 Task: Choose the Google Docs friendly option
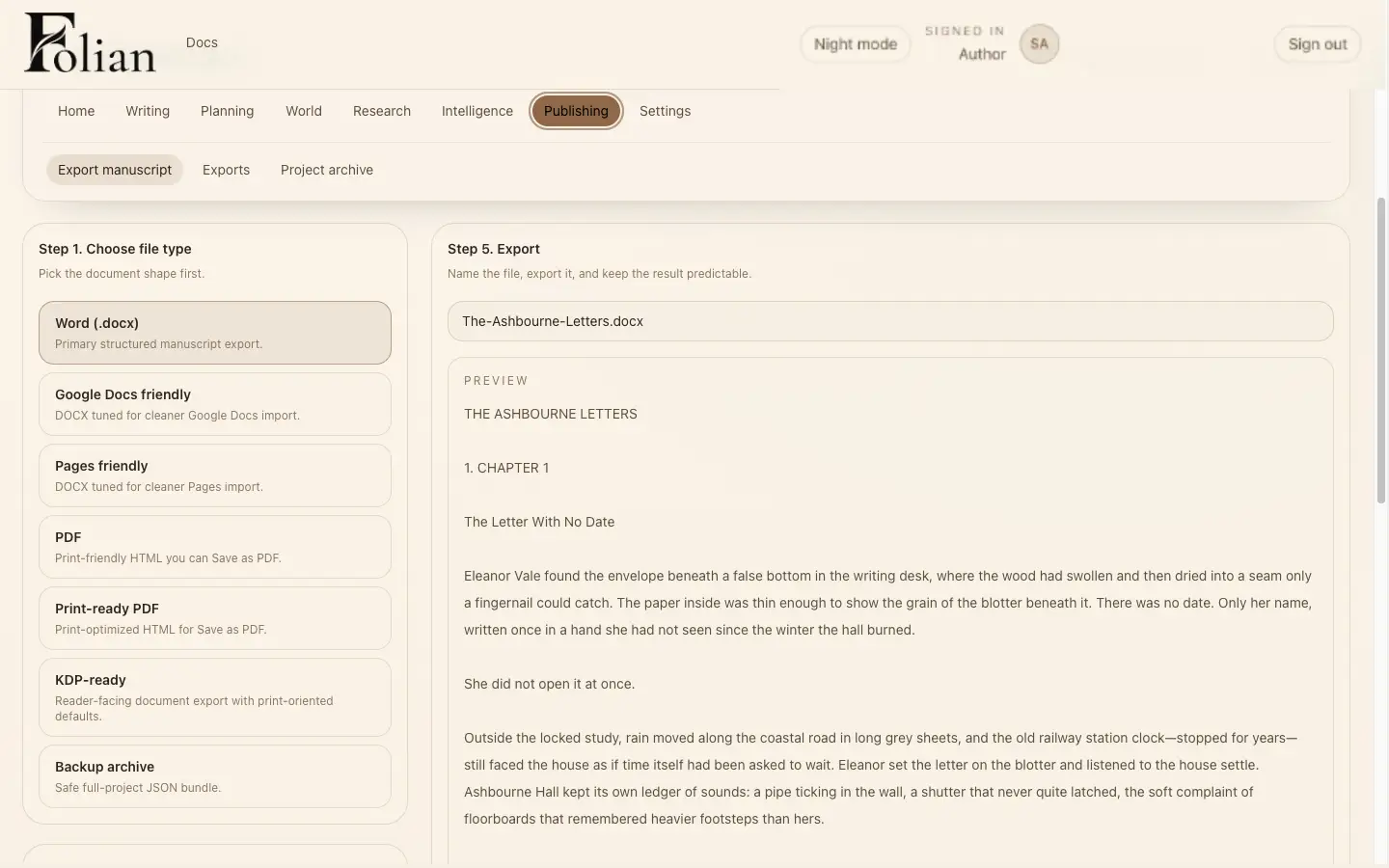(x=215, y=404)
